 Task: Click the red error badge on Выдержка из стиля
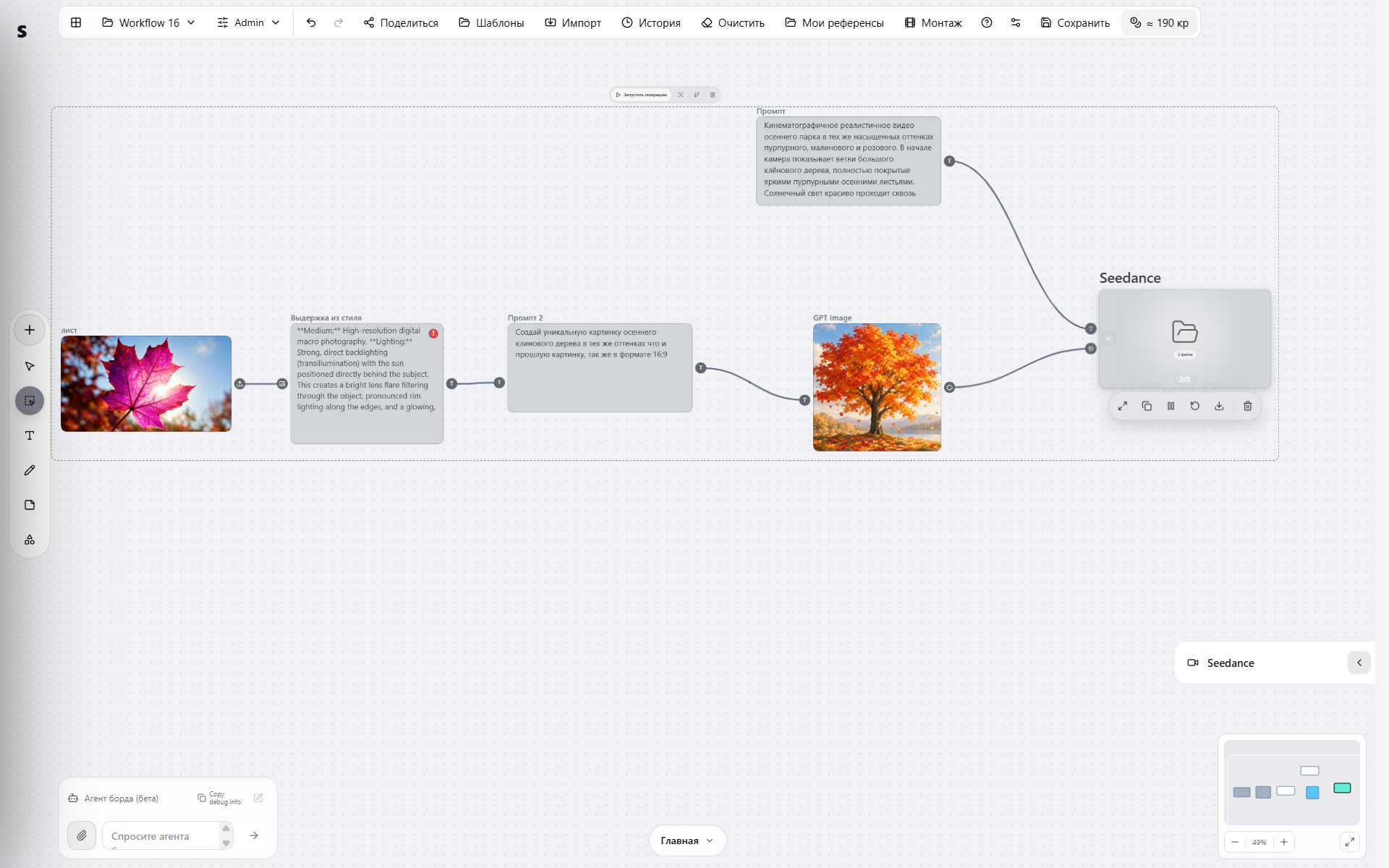433,333
